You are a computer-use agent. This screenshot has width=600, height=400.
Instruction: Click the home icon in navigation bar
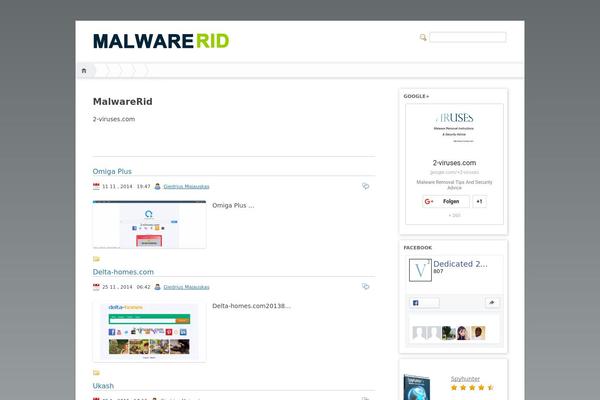point(84,71)
